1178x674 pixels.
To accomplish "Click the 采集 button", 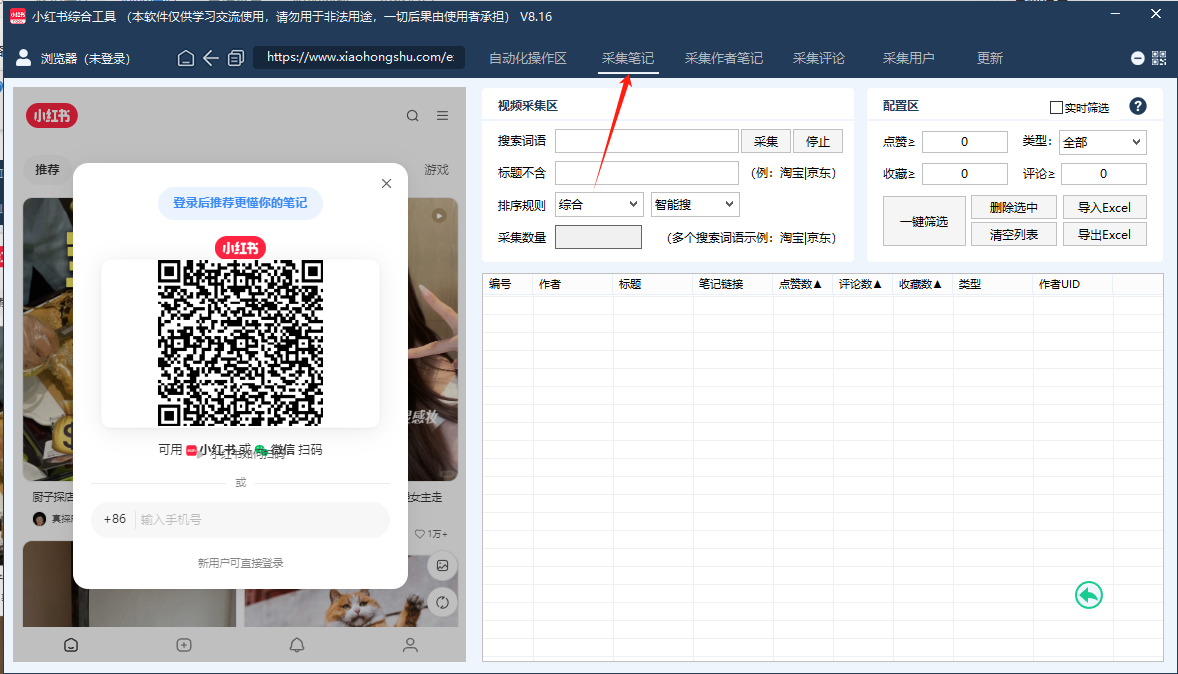I will click(766, 141).
